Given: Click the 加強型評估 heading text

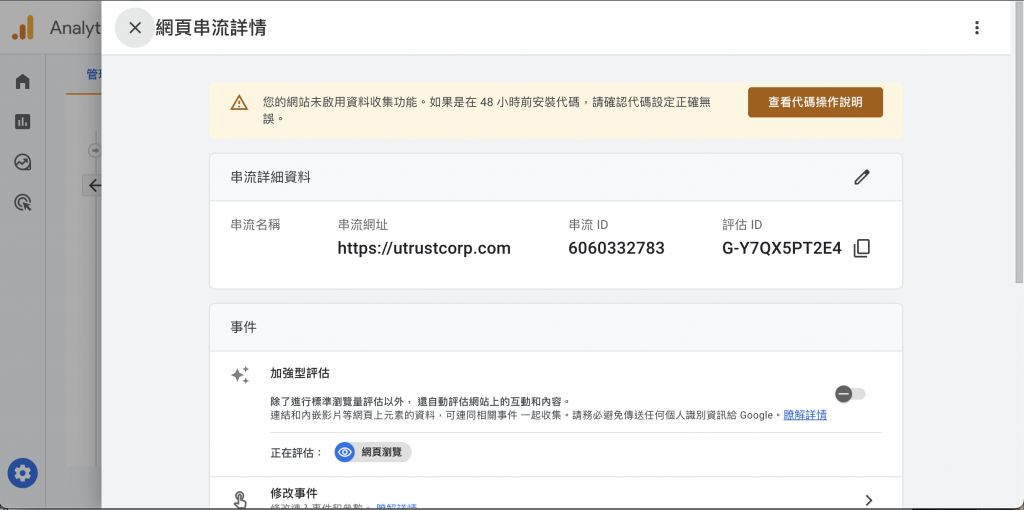Looking at the screenshot, I should pos(300,374).
